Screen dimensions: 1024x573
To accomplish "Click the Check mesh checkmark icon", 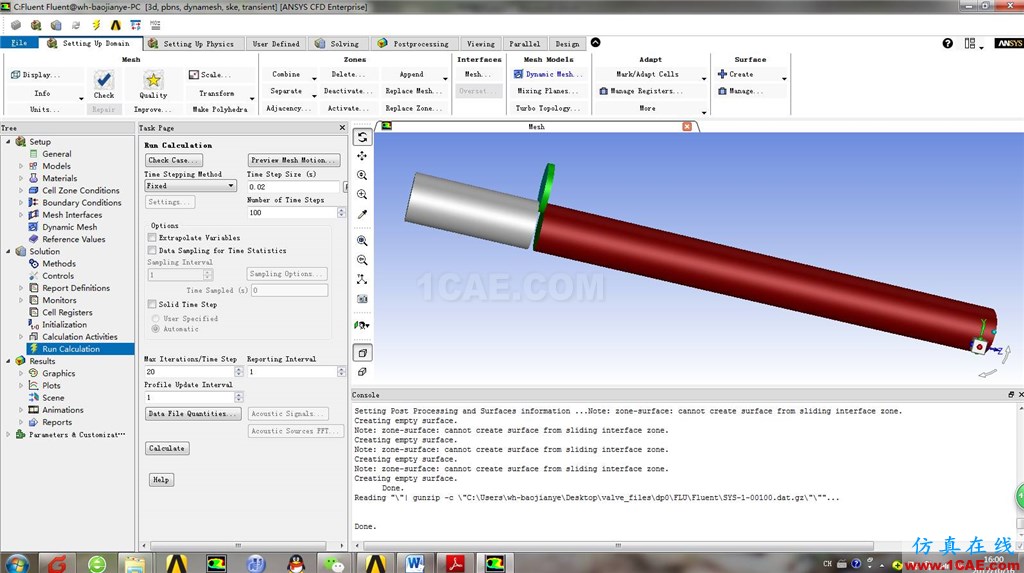I will (103, 80).
